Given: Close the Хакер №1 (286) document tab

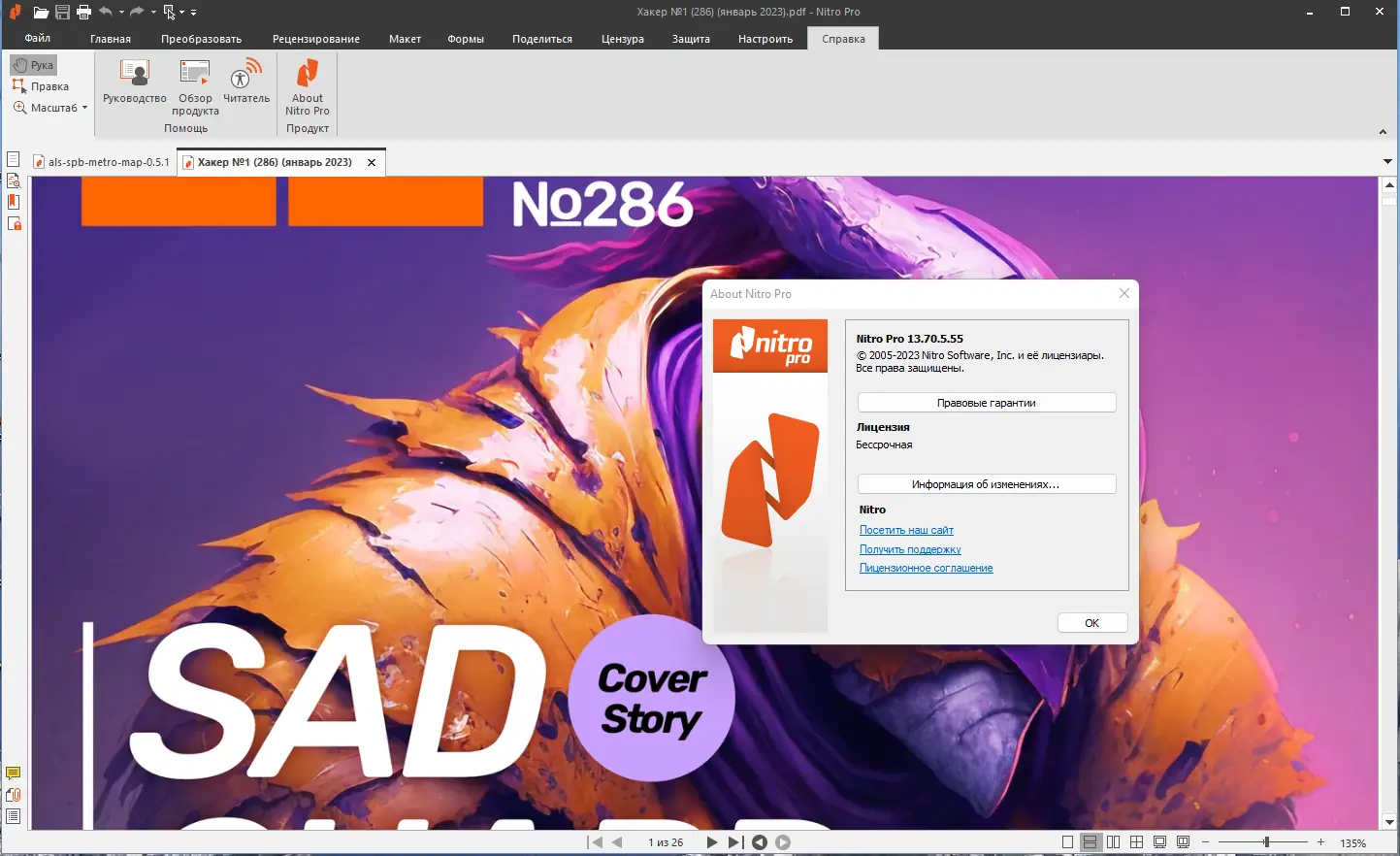Looking at the screenshot, I should coord(372,163).
